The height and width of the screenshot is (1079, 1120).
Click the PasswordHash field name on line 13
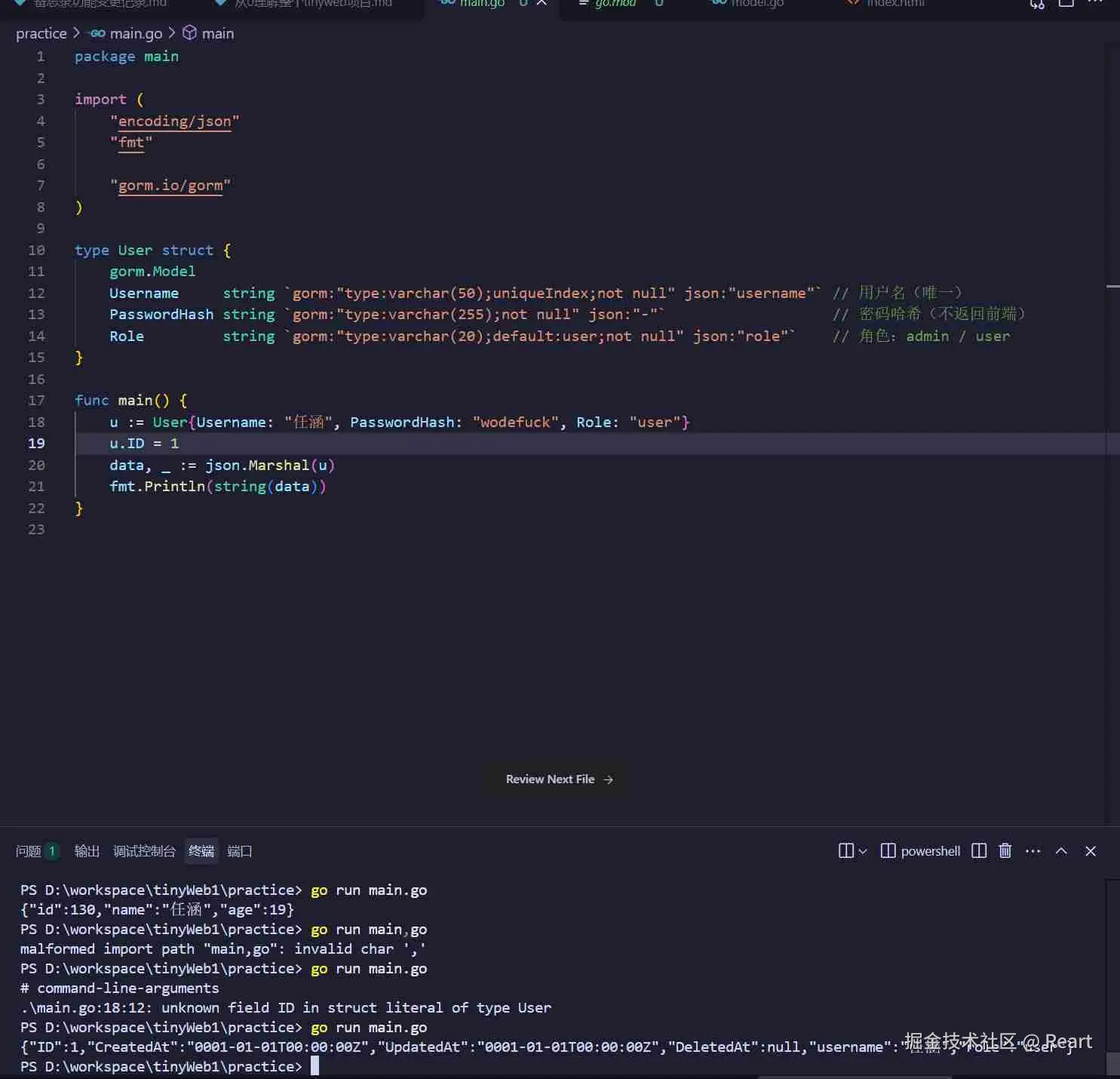point(161,315)
